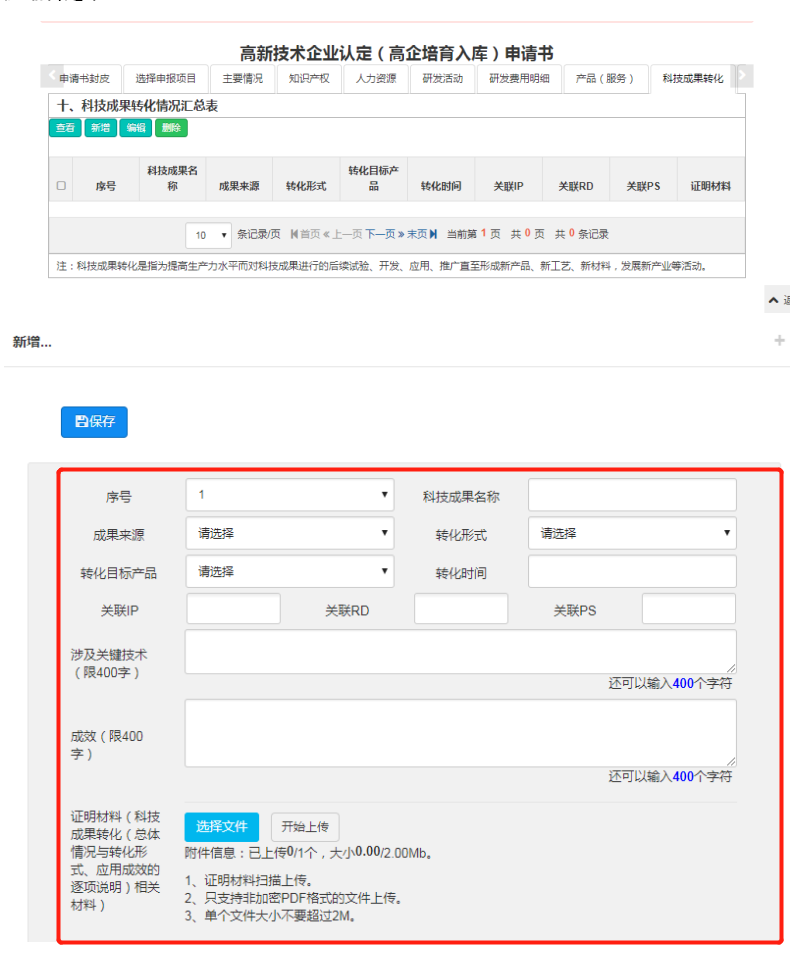Click the 删除 button to remove records
Screen dimensions: 803x960
[x=169, y=128]
